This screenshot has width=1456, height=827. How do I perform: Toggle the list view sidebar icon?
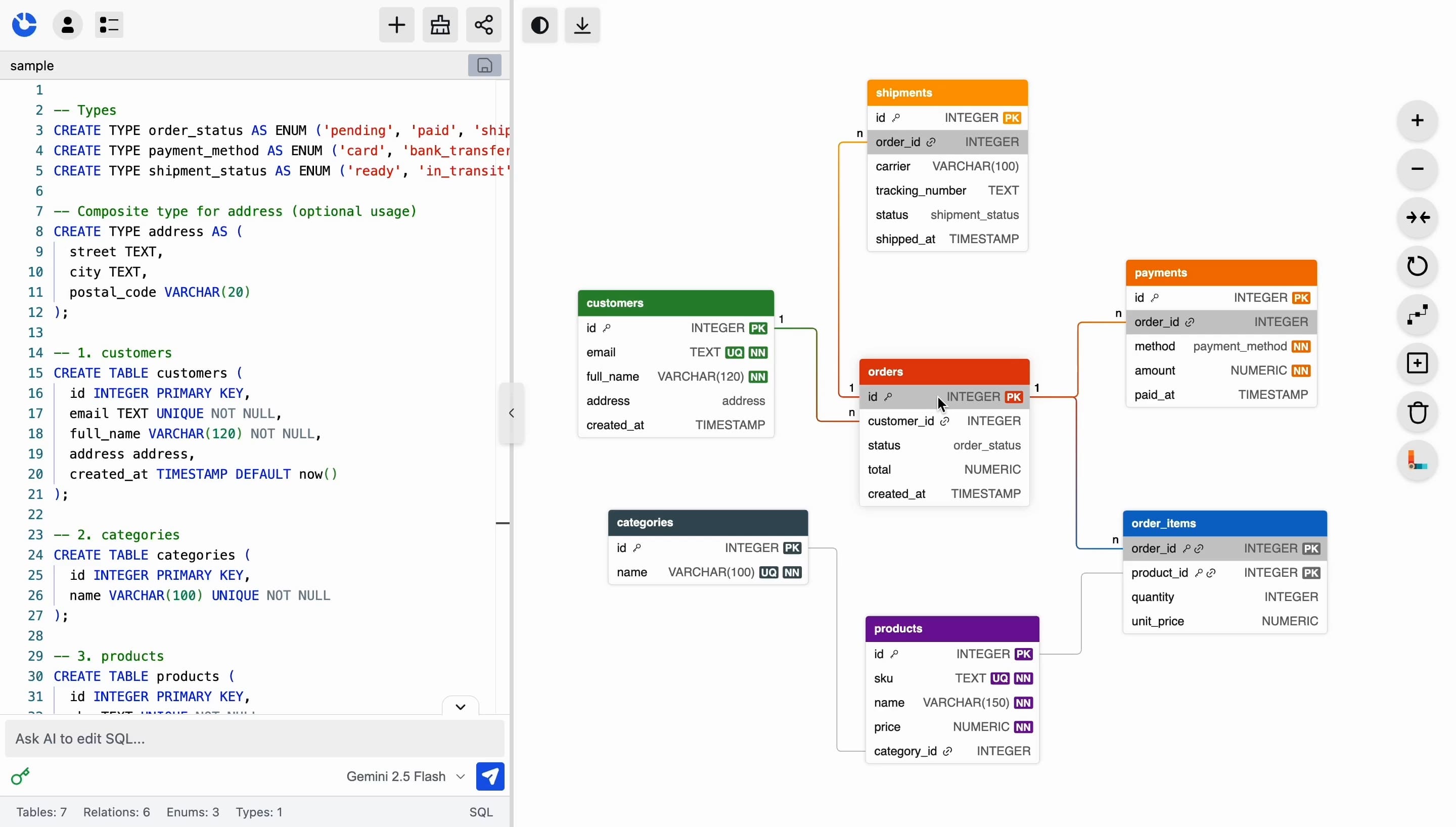(x=109, y=25)
